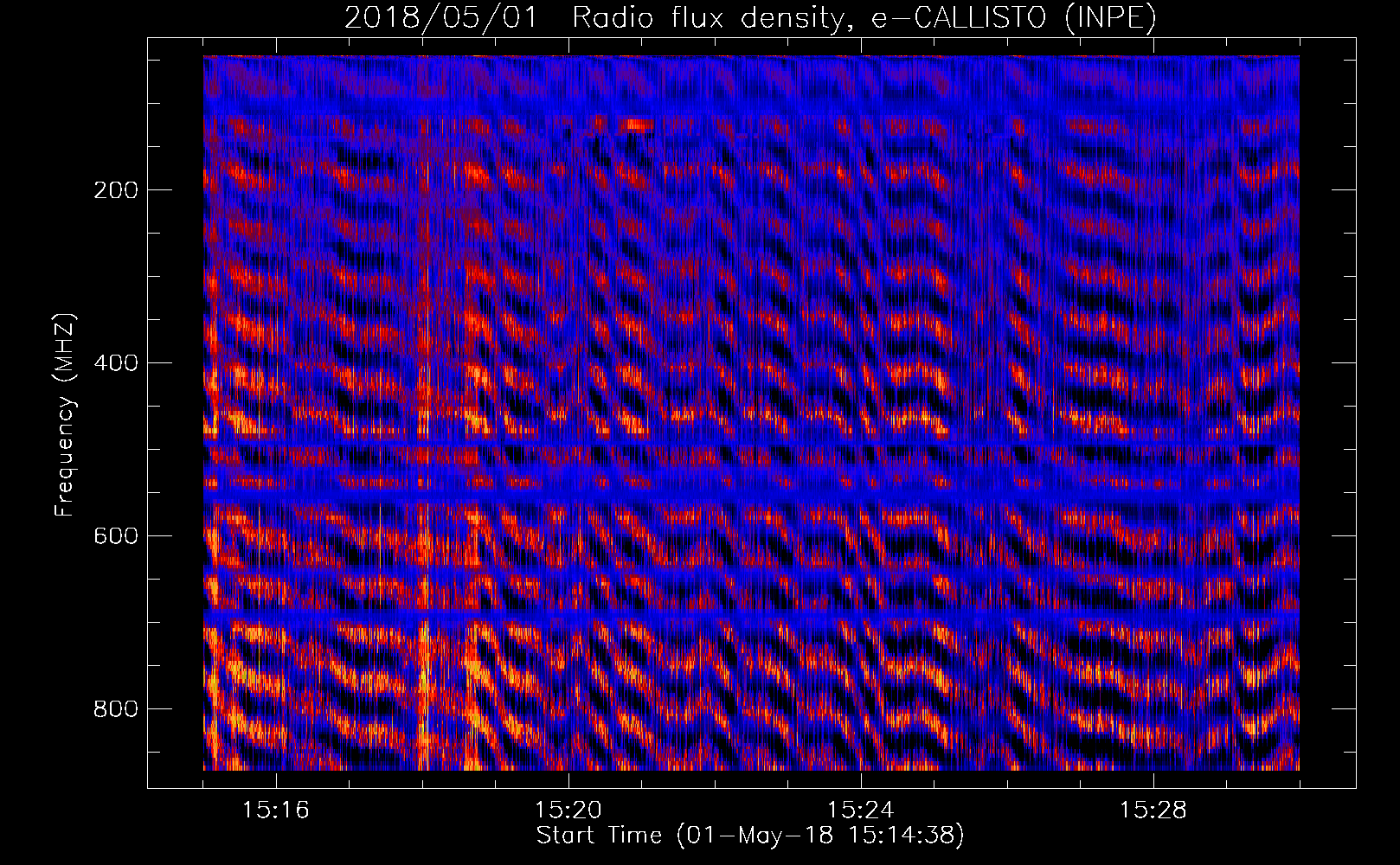Click the 15:24 time tick label
The height and width of the screenshot is (865, 1400).
pyautogui.click(x=861, y=810)
